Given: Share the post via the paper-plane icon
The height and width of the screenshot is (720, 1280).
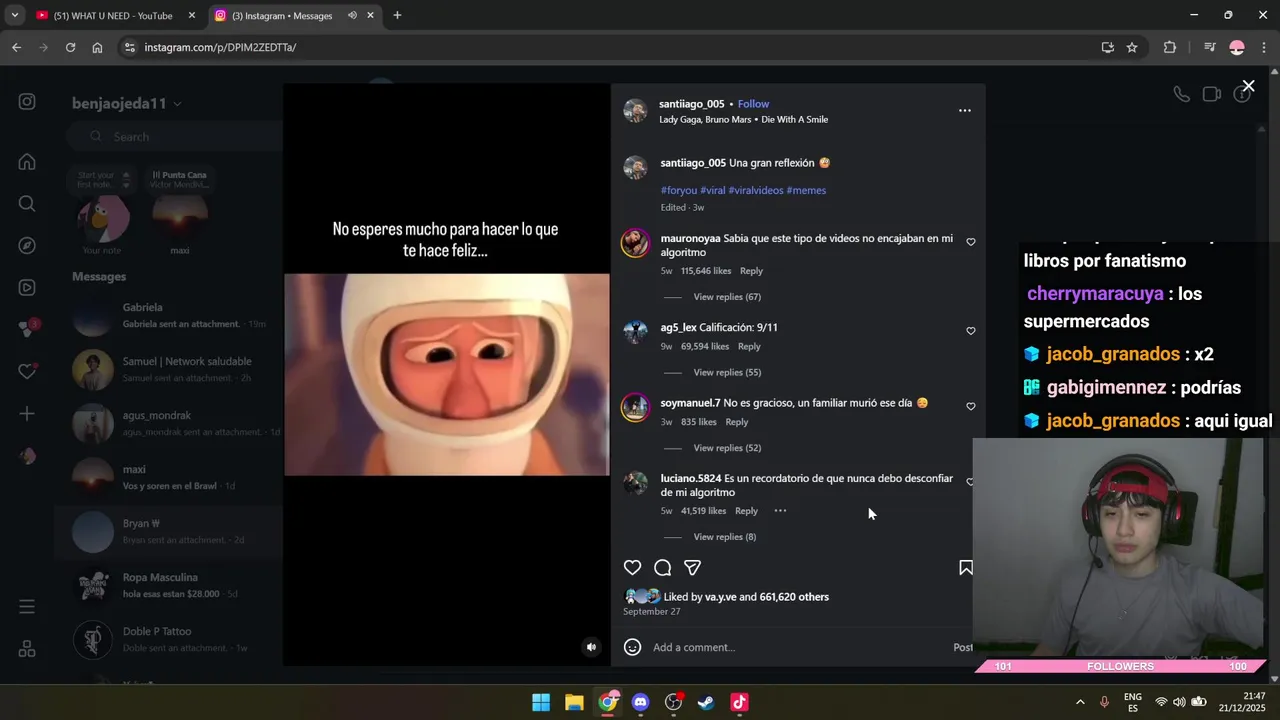Looking at the screenshot, I should tap(692, 568).
